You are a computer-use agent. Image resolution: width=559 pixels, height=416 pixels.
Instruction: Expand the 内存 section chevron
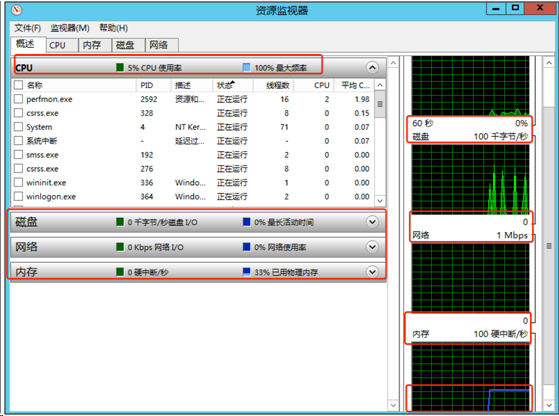(x=372, y=272)
